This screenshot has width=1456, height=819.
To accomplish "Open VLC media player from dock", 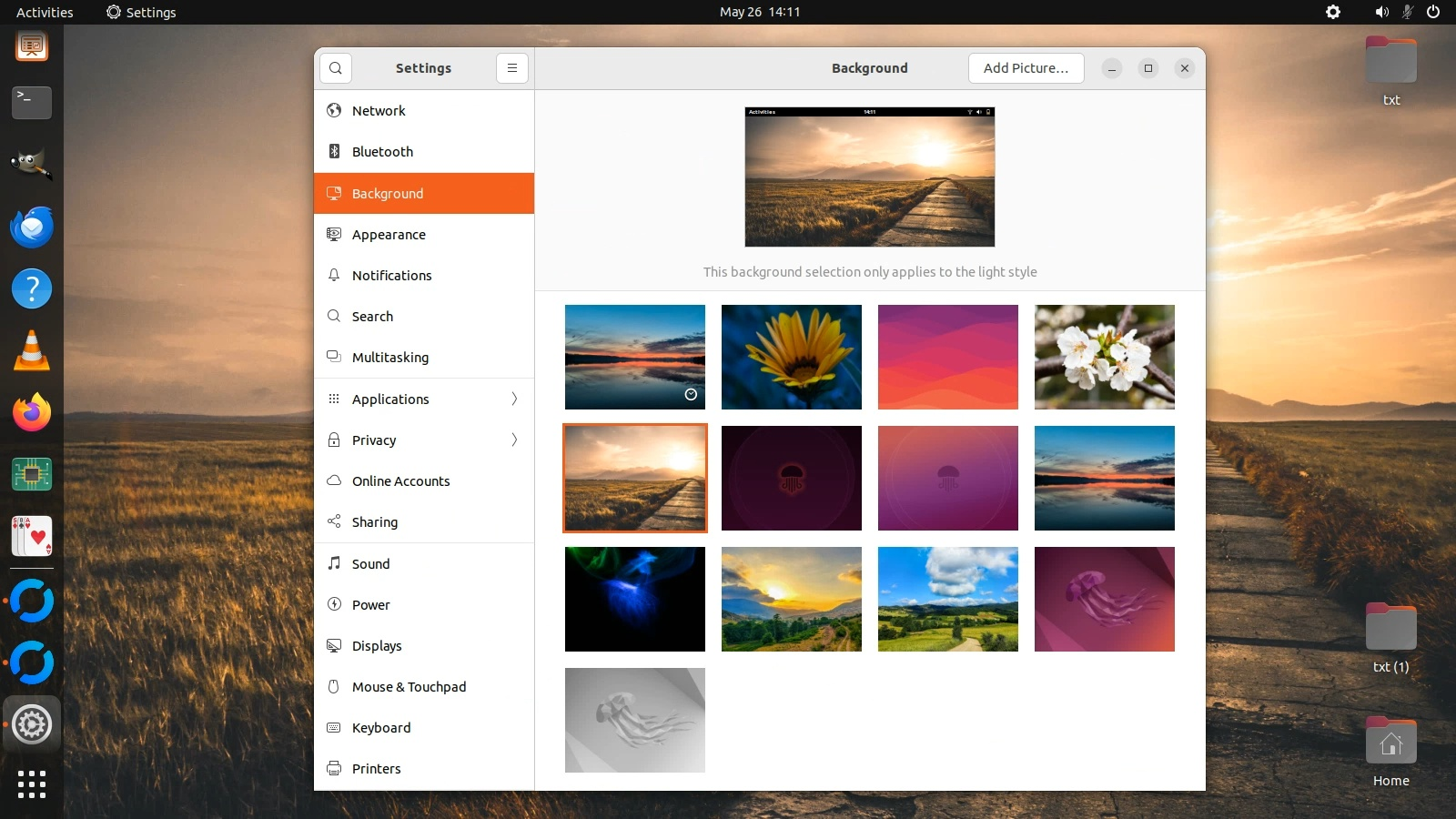I will [x=32, y=351].
